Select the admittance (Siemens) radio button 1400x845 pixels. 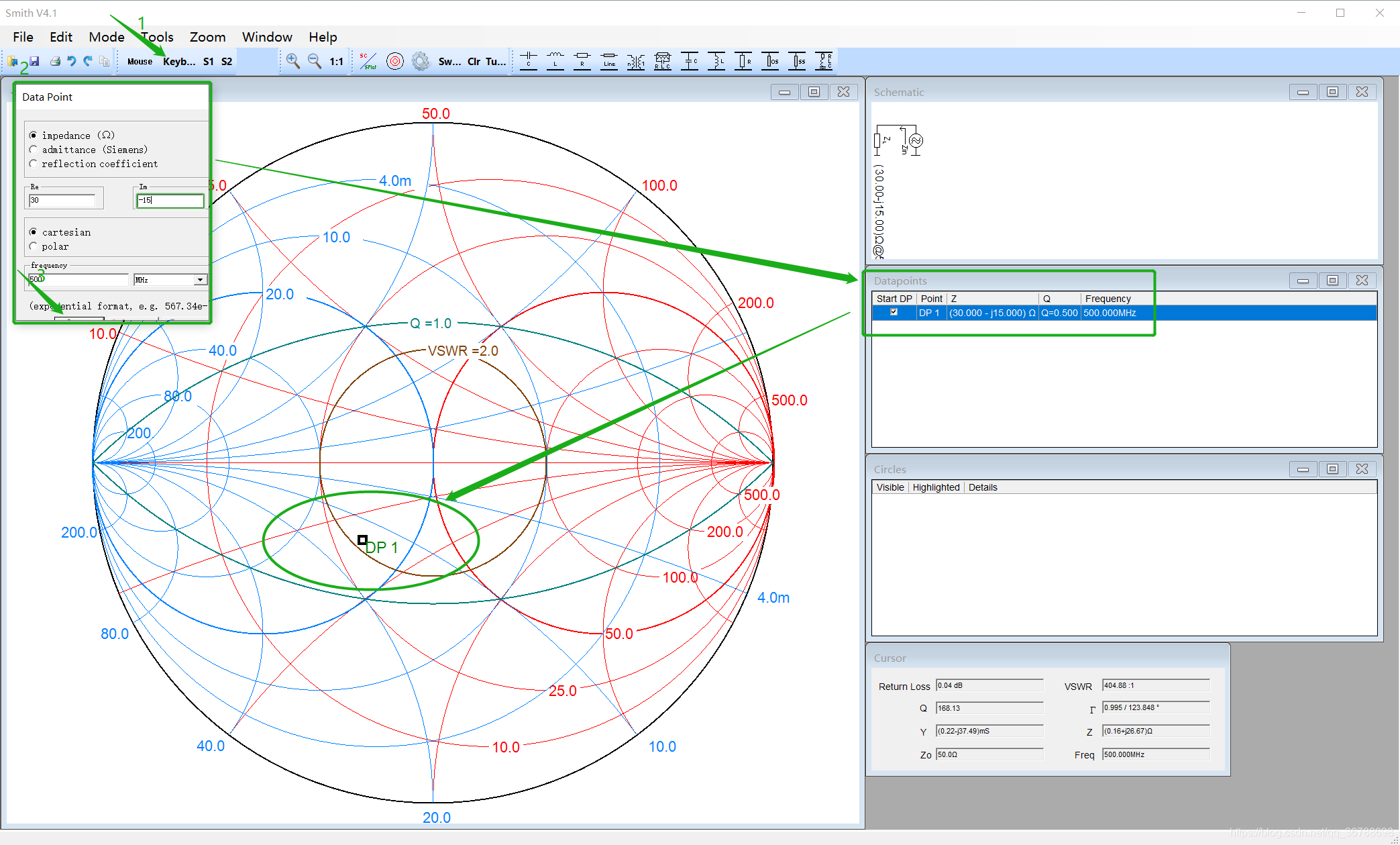tap(34, 150)
